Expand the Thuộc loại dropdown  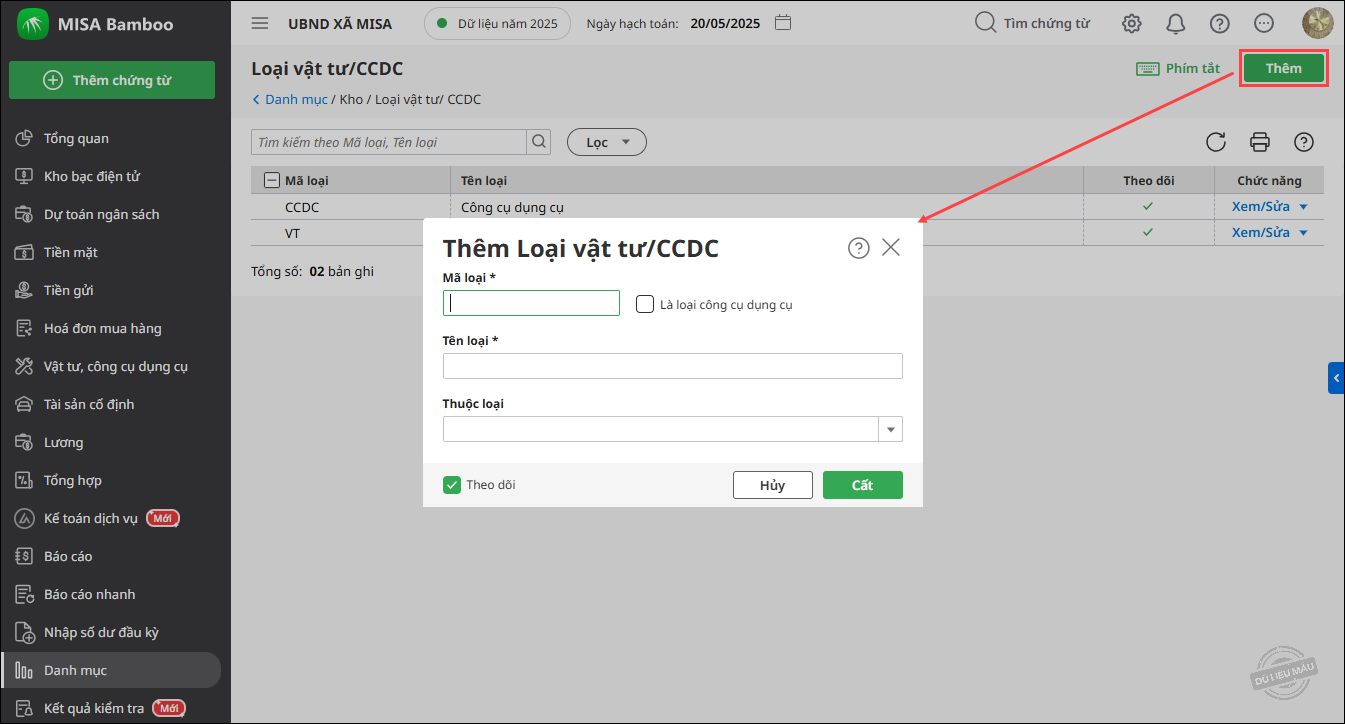[890, 429]
